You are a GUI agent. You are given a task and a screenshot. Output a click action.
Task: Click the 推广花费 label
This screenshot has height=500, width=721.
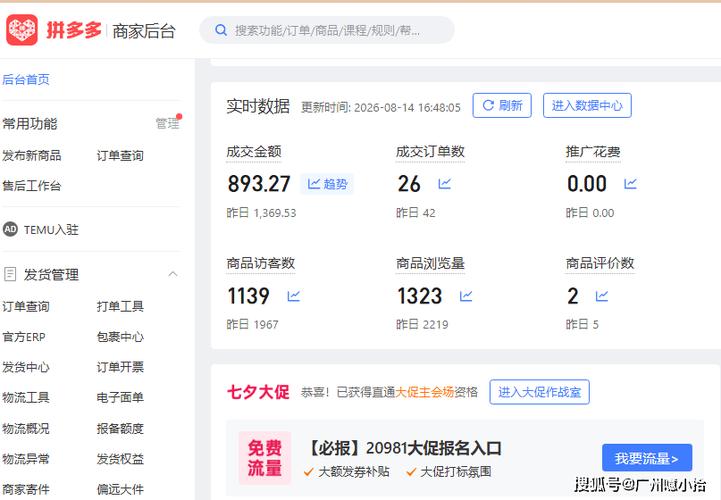click(593, 152)
